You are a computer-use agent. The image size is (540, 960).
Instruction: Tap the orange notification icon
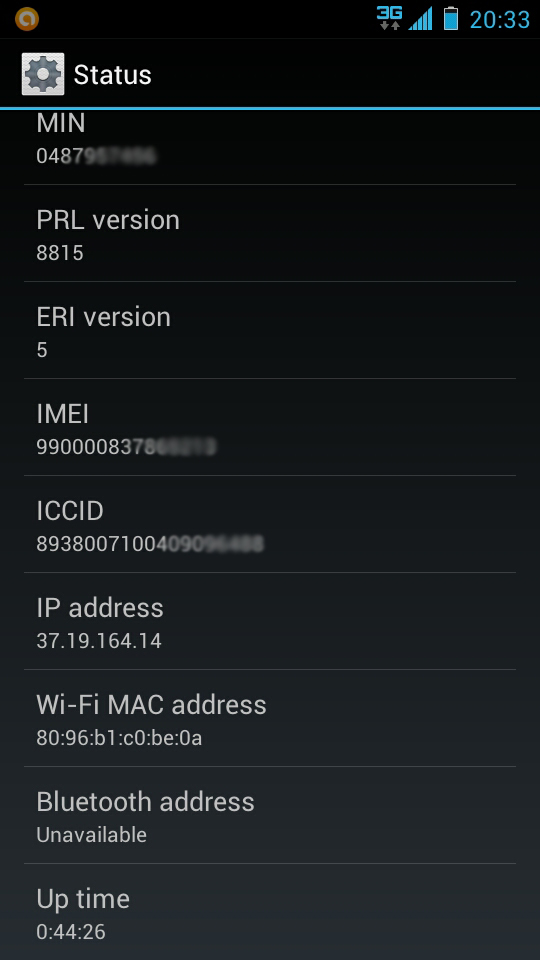pyautogui.click(x=27, y=19)
